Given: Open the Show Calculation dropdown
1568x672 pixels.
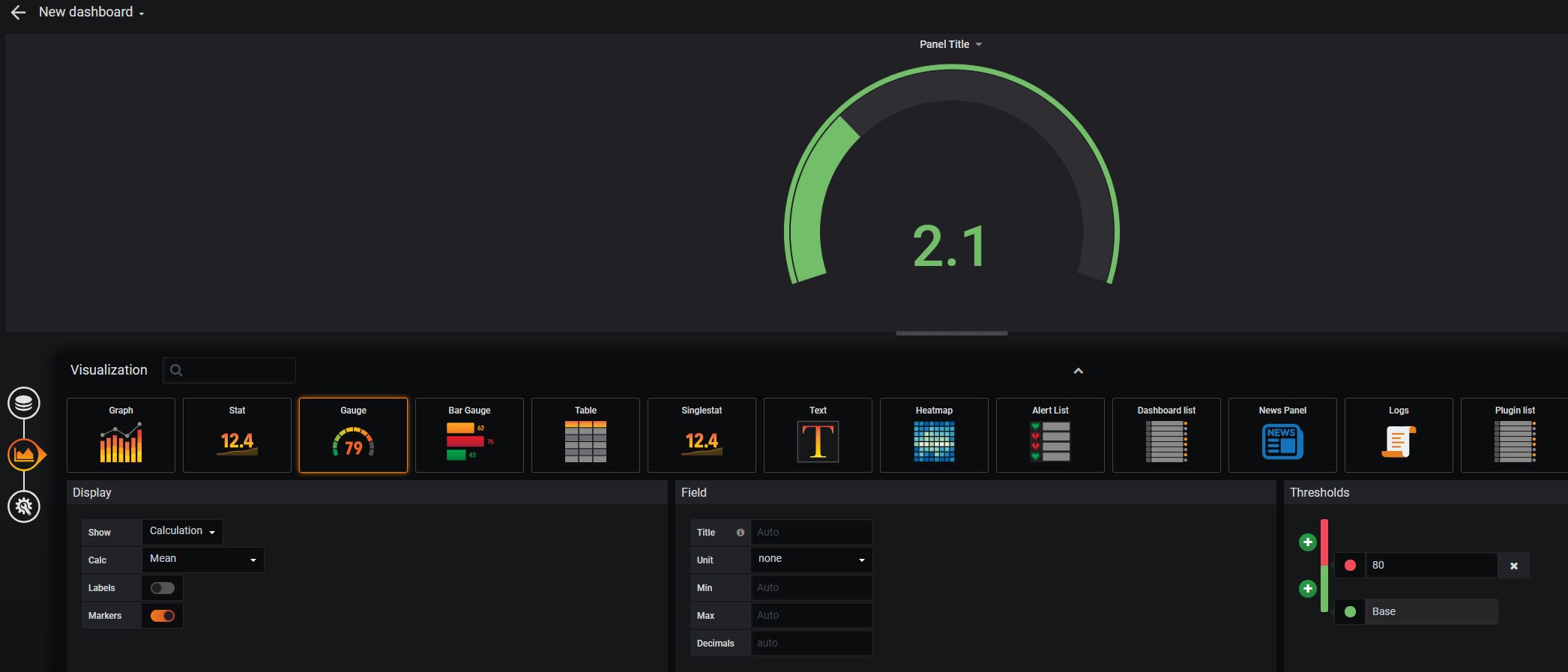Looking at the screenshot, I should [182, 532].
